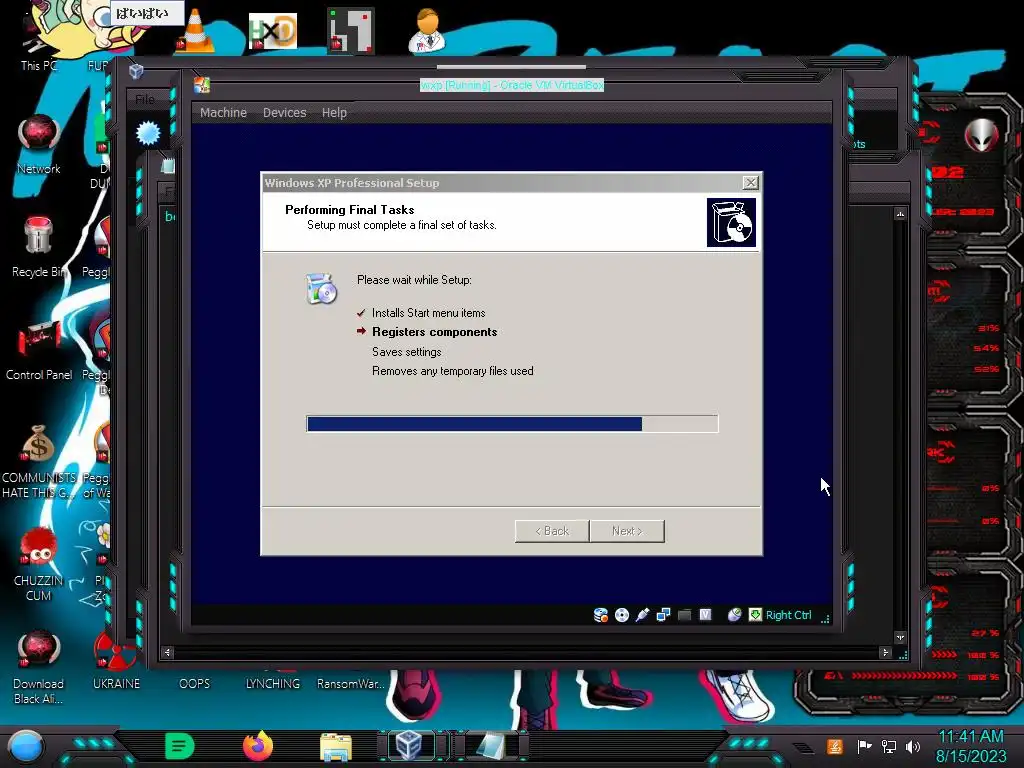Click 'Registers components' task text
The image size is (1024, 768).
point(434,332)
